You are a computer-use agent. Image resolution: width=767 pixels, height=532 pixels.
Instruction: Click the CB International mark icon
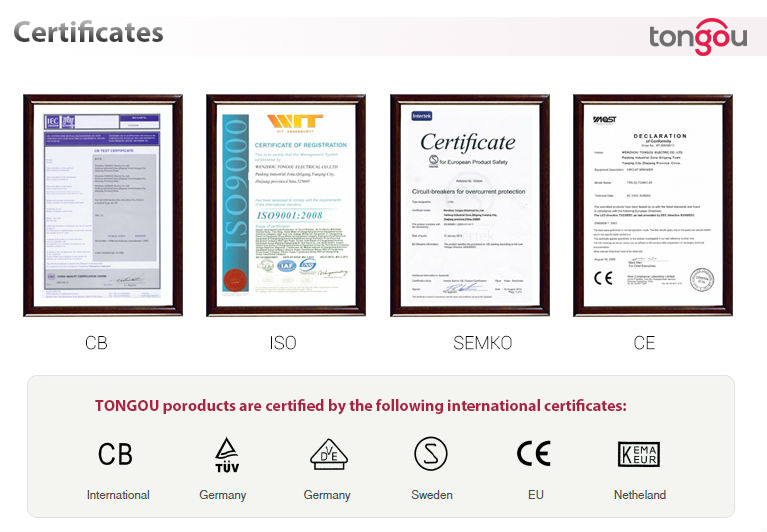115,454
